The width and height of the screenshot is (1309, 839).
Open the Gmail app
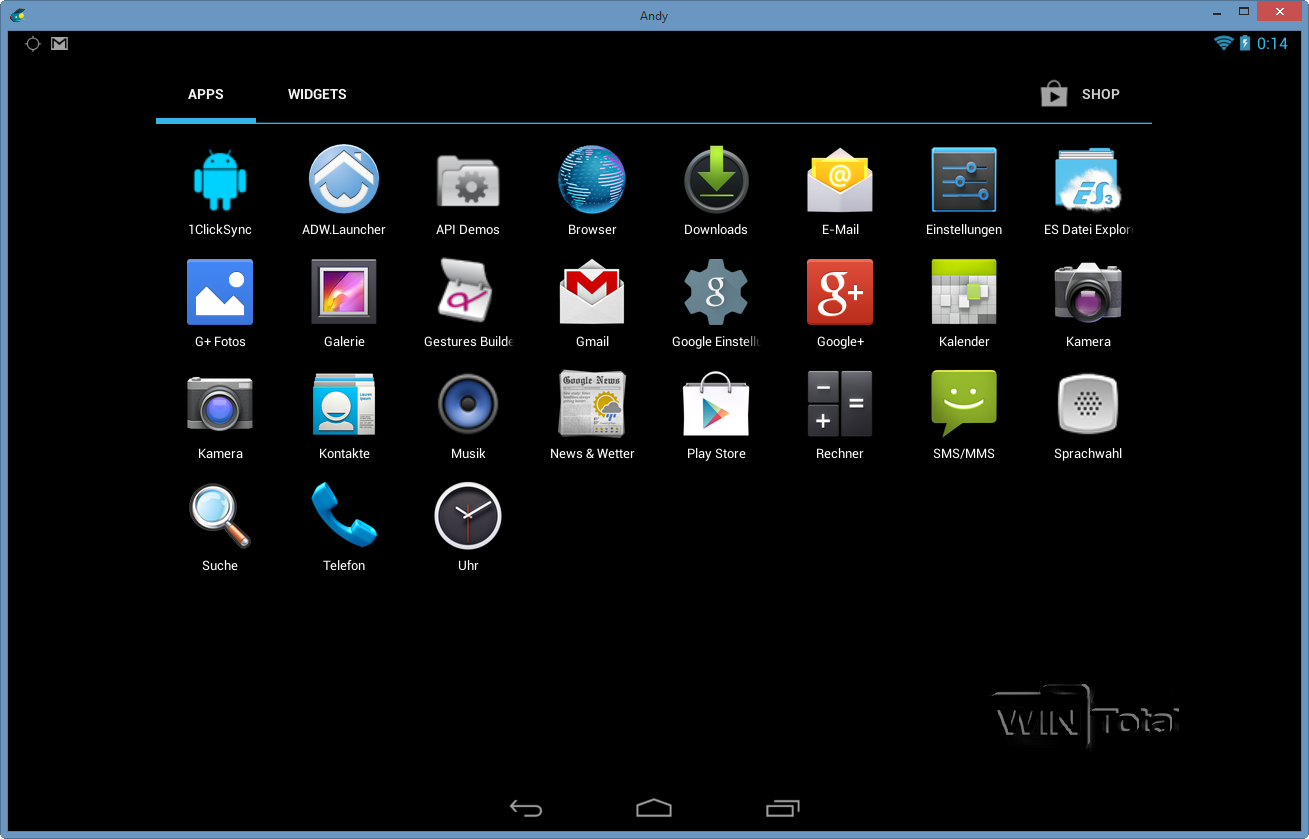coord(592,292)
